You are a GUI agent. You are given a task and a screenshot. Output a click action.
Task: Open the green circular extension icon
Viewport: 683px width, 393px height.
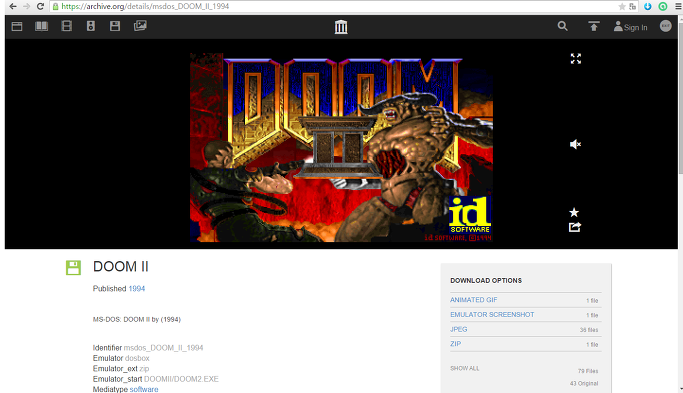point(663,7)
